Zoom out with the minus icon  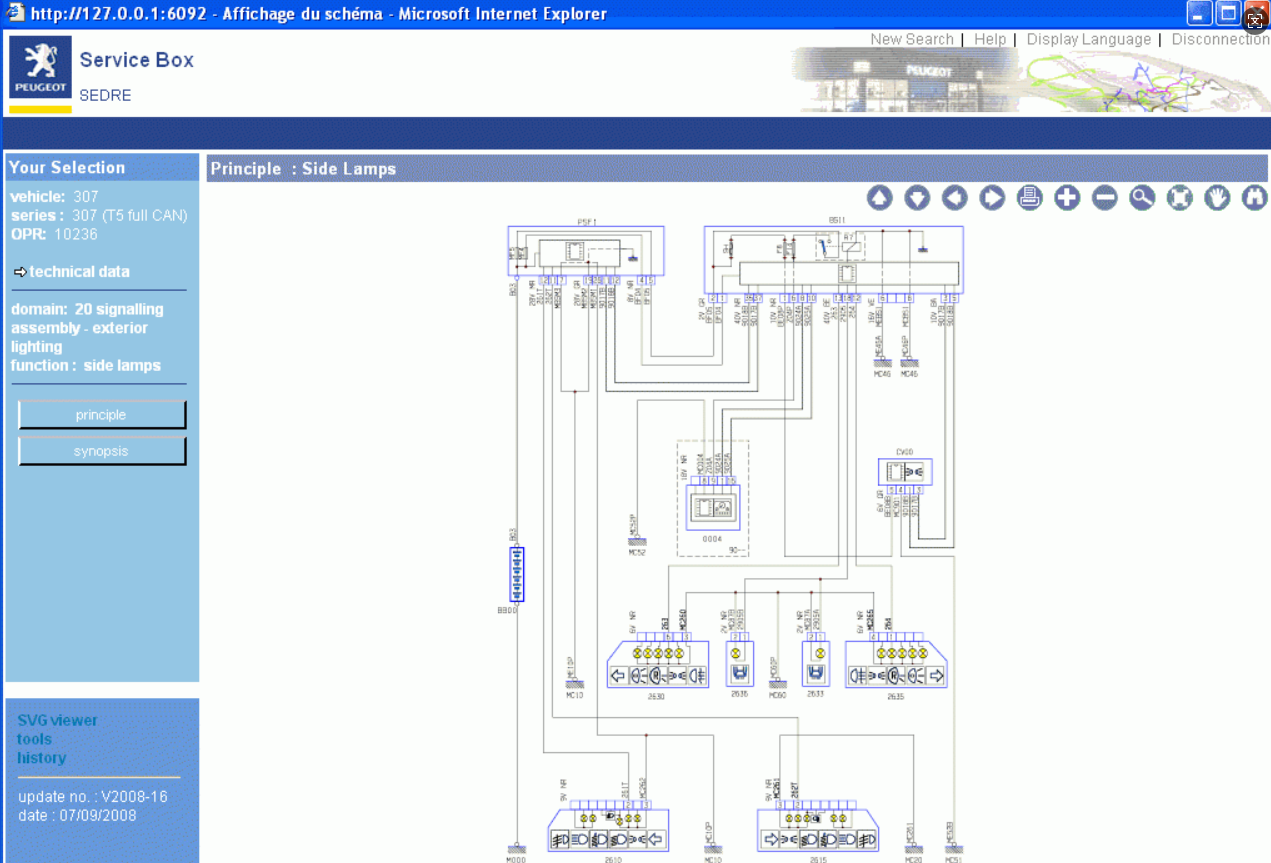pos(1105,198)
